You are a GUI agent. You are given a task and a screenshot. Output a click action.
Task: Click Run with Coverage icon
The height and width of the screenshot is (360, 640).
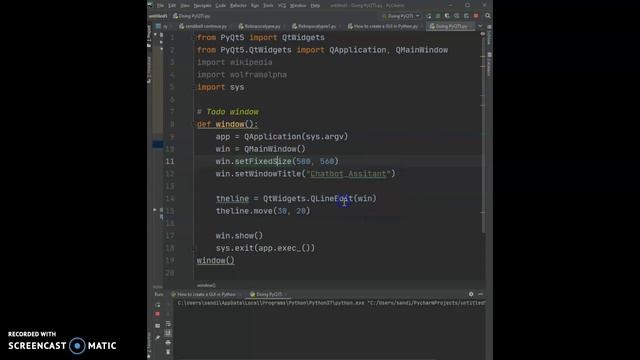point(447,16)
